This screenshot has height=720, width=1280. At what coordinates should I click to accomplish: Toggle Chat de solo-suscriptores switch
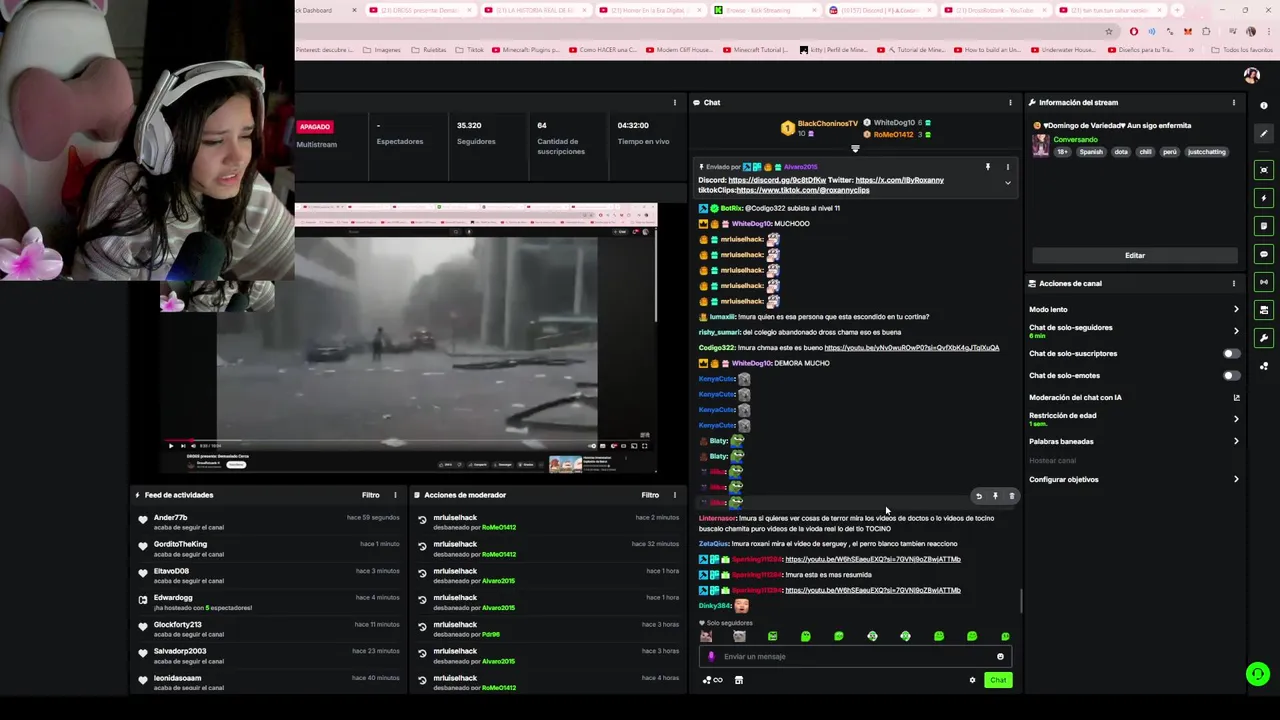1232,354
